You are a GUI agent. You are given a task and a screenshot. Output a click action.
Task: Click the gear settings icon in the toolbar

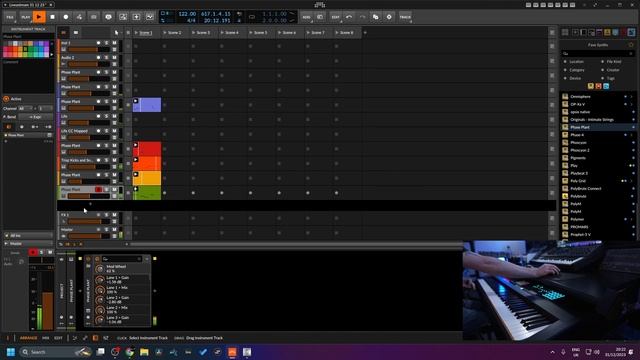(389, 17)
